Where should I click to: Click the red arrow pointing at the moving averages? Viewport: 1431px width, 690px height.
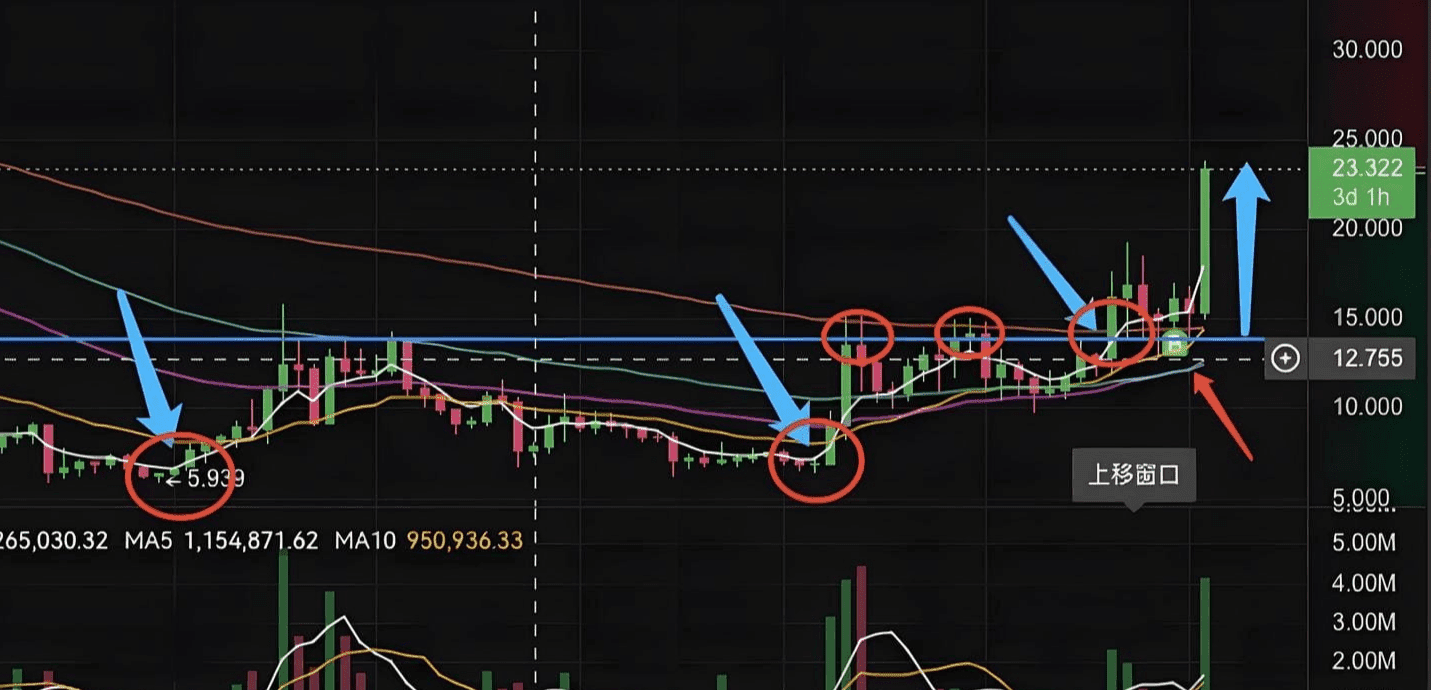(1223, 414)
